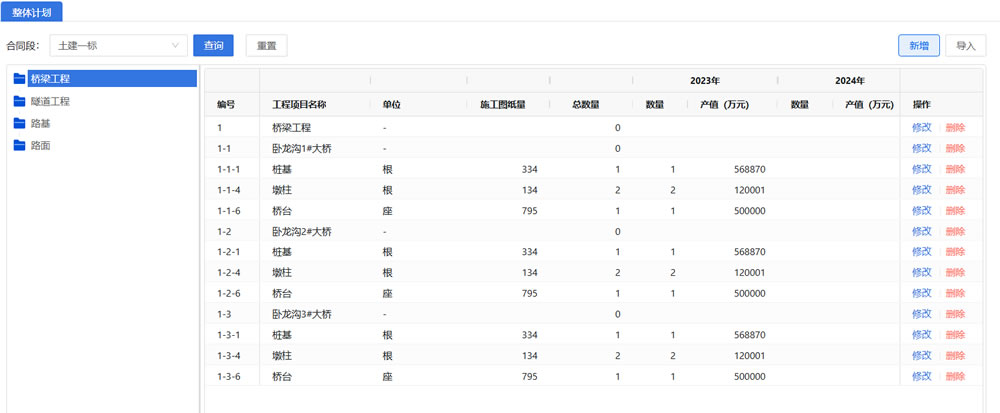Click 修改 for row 1-2 卧龙沟2#大桥

pyautogui.click(x=921, y=231)
